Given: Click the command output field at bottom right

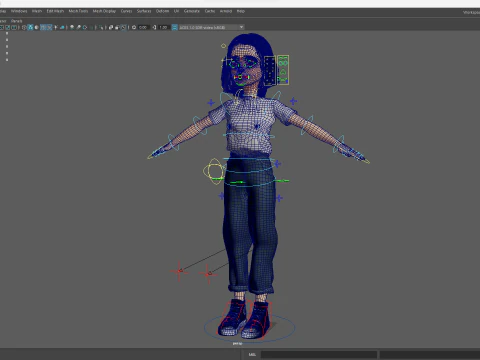Looking at the screenshot, I should 430,355.
